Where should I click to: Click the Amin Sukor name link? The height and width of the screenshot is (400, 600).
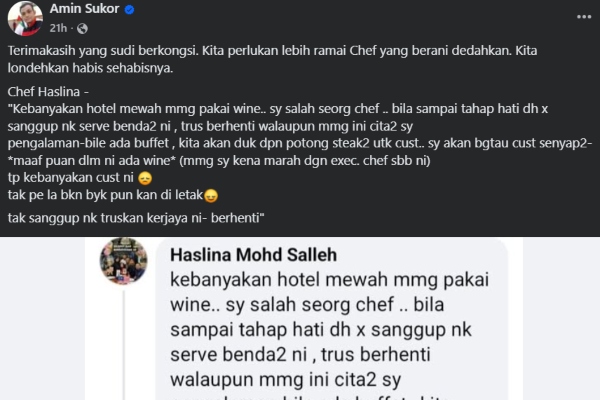pos(84,8)
